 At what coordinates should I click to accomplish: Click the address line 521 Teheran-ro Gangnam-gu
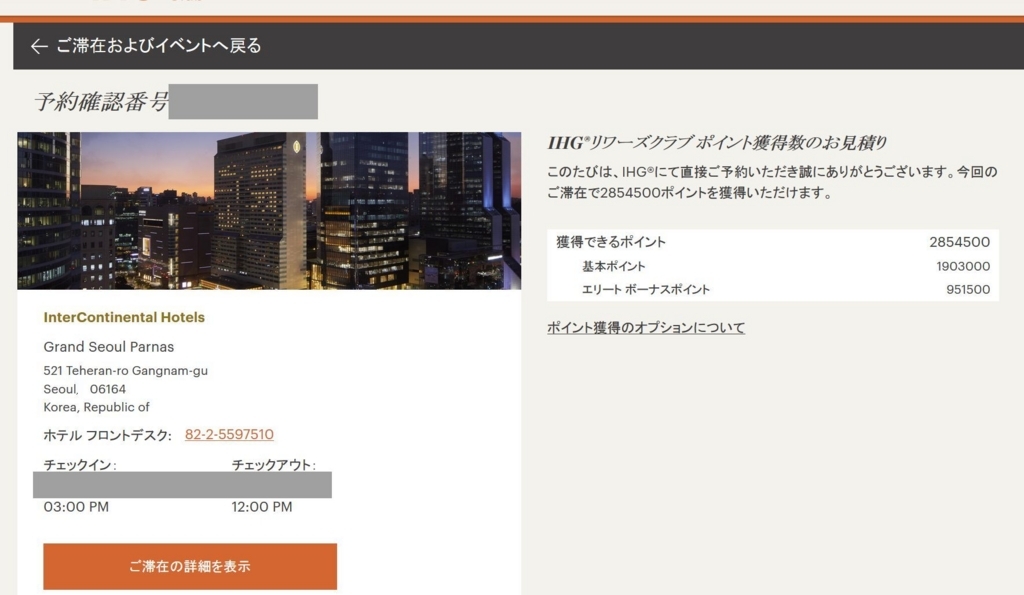(x=125, y=370)
